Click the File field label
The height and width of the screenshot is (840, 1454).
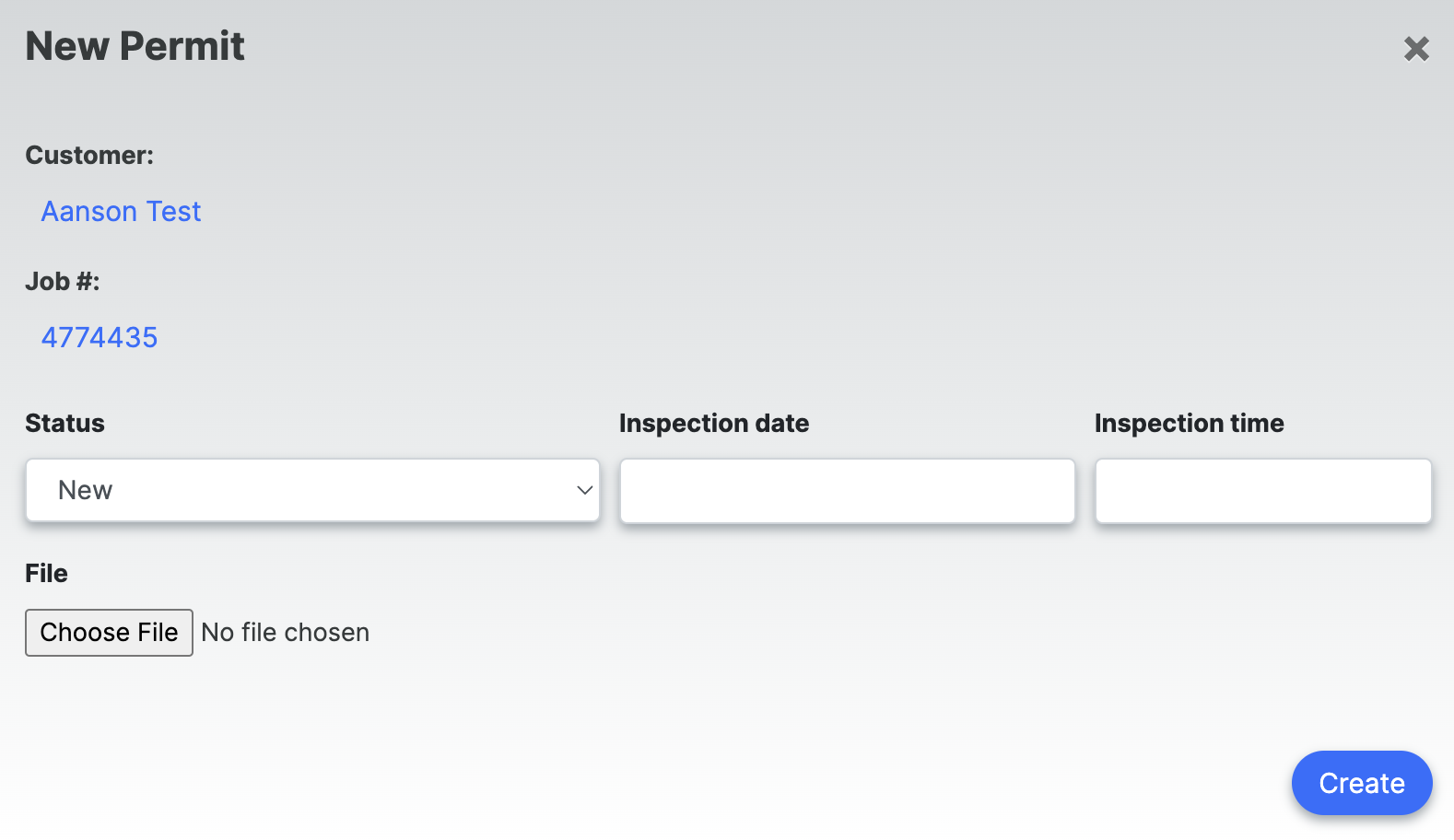(46, 574)
